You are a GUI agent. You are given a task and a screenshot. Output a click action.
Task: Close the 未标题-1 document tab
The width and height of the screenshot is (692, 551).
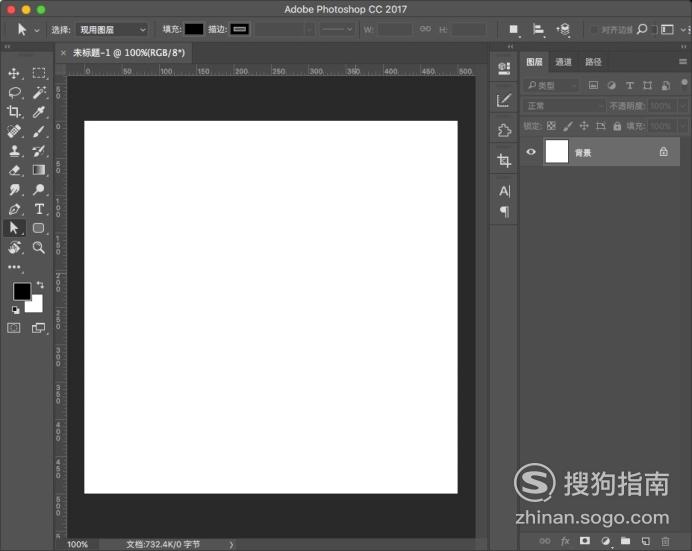click(63, 53)
